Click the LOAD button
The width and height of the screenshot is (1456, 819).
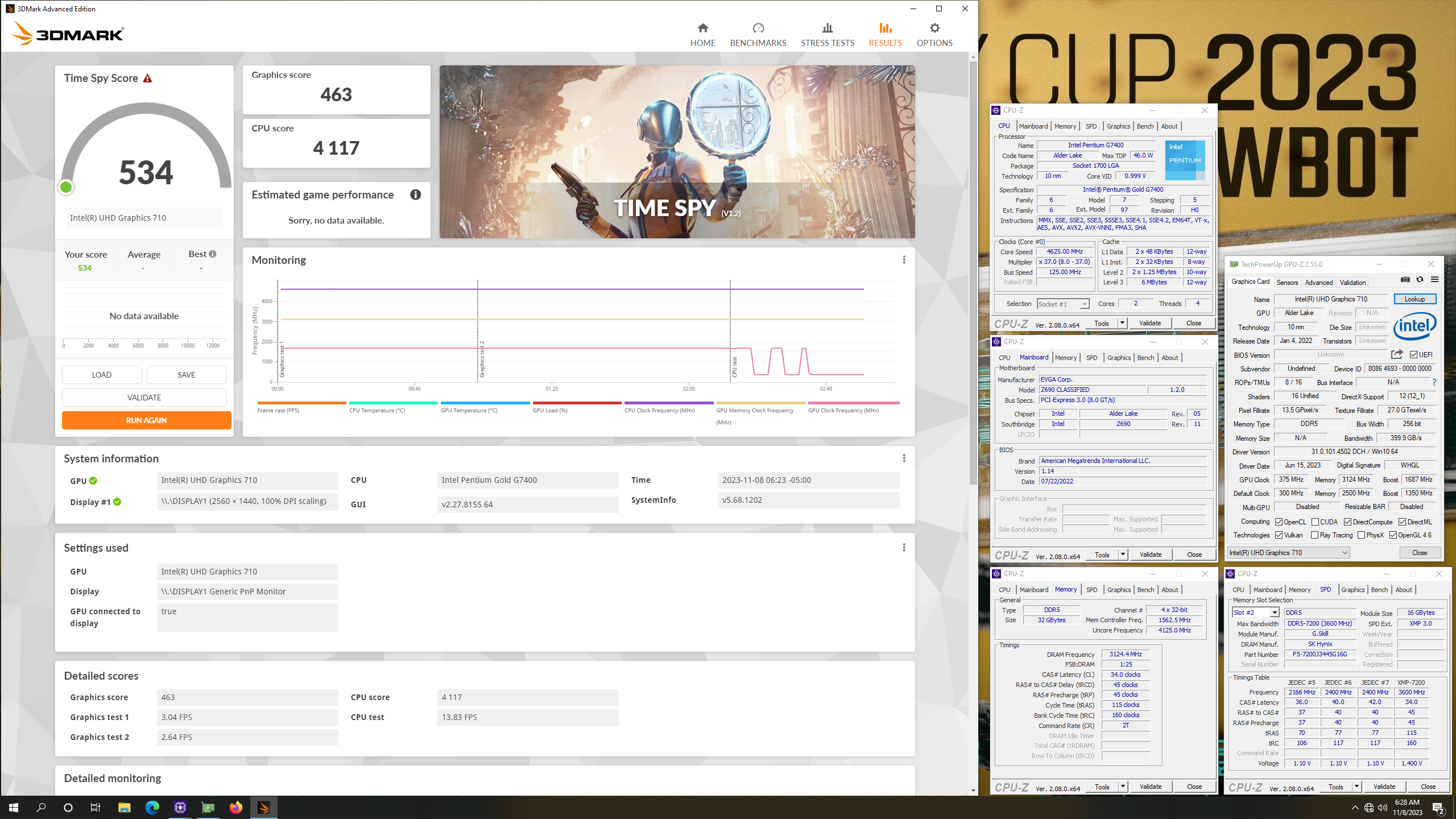tap(102, 375)
